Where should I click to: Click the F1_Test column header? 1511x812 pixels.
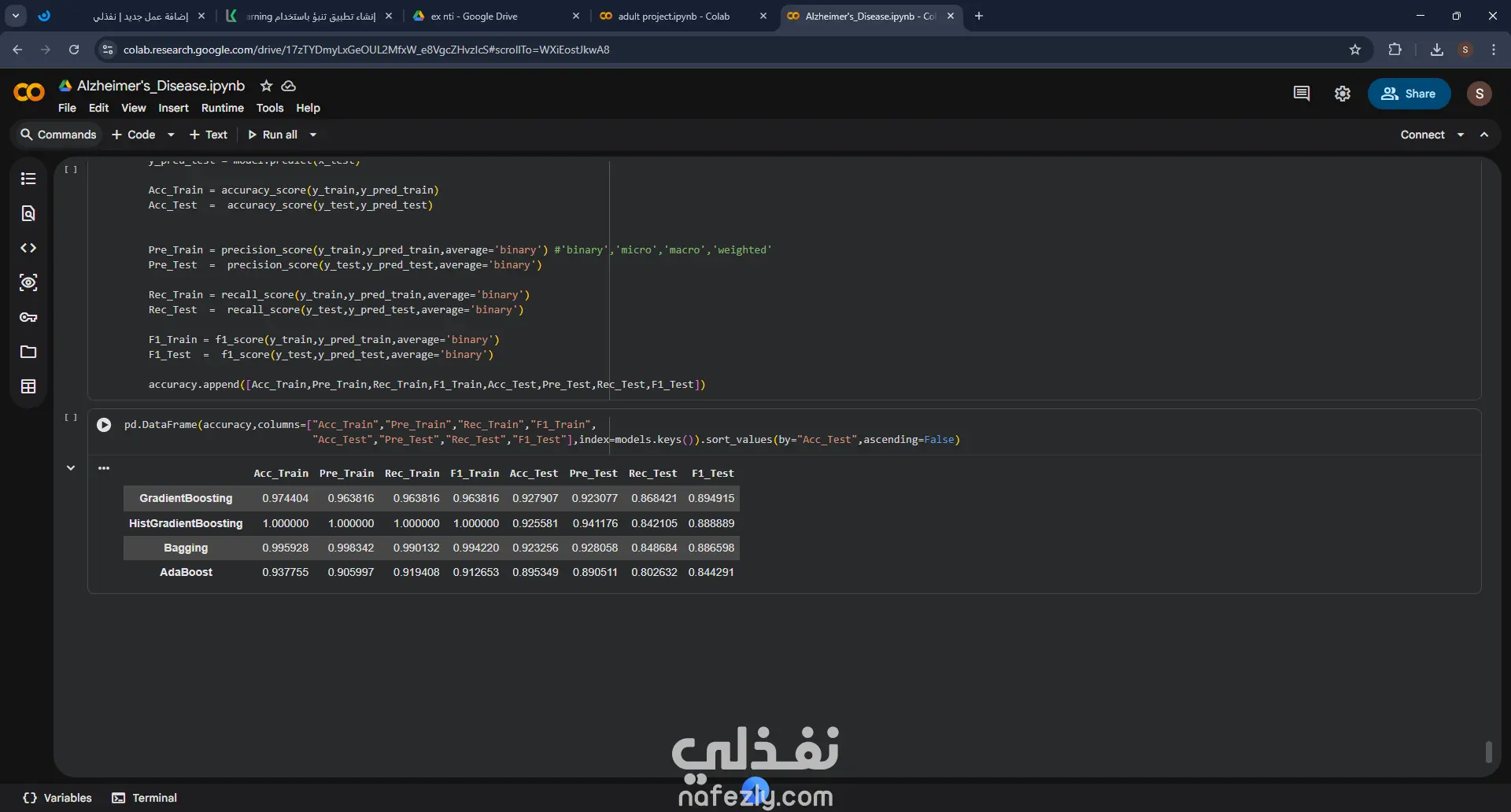click(712, 474)
